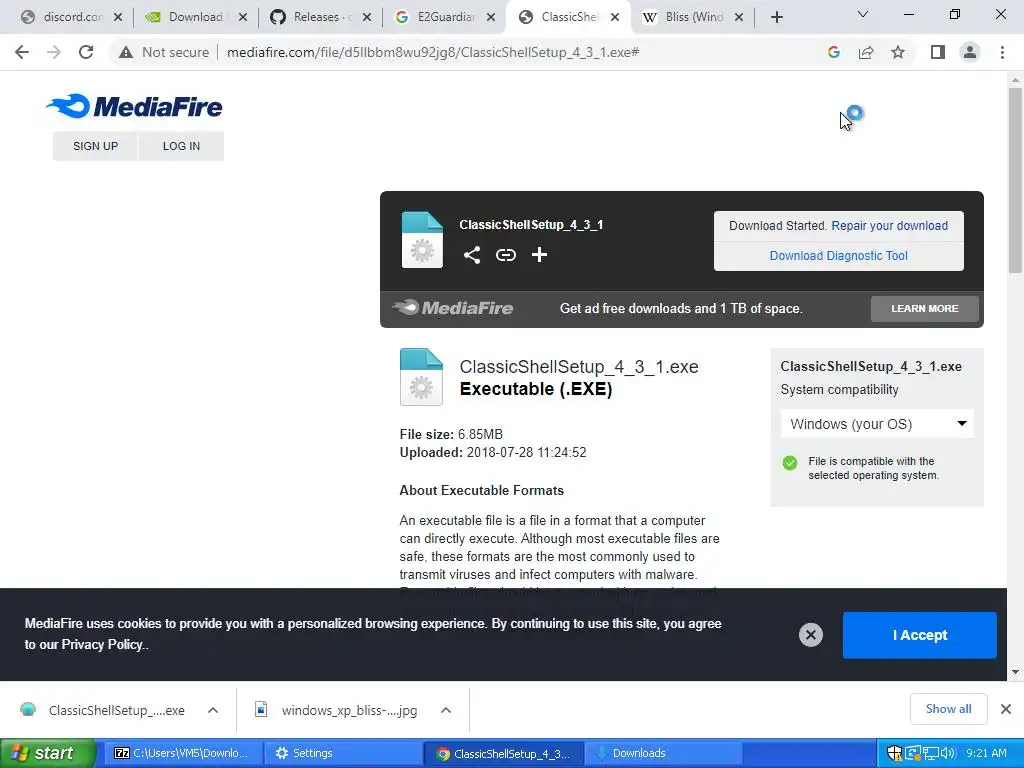Click Repair your download link
1024x768 pixels.
[889, 226]
